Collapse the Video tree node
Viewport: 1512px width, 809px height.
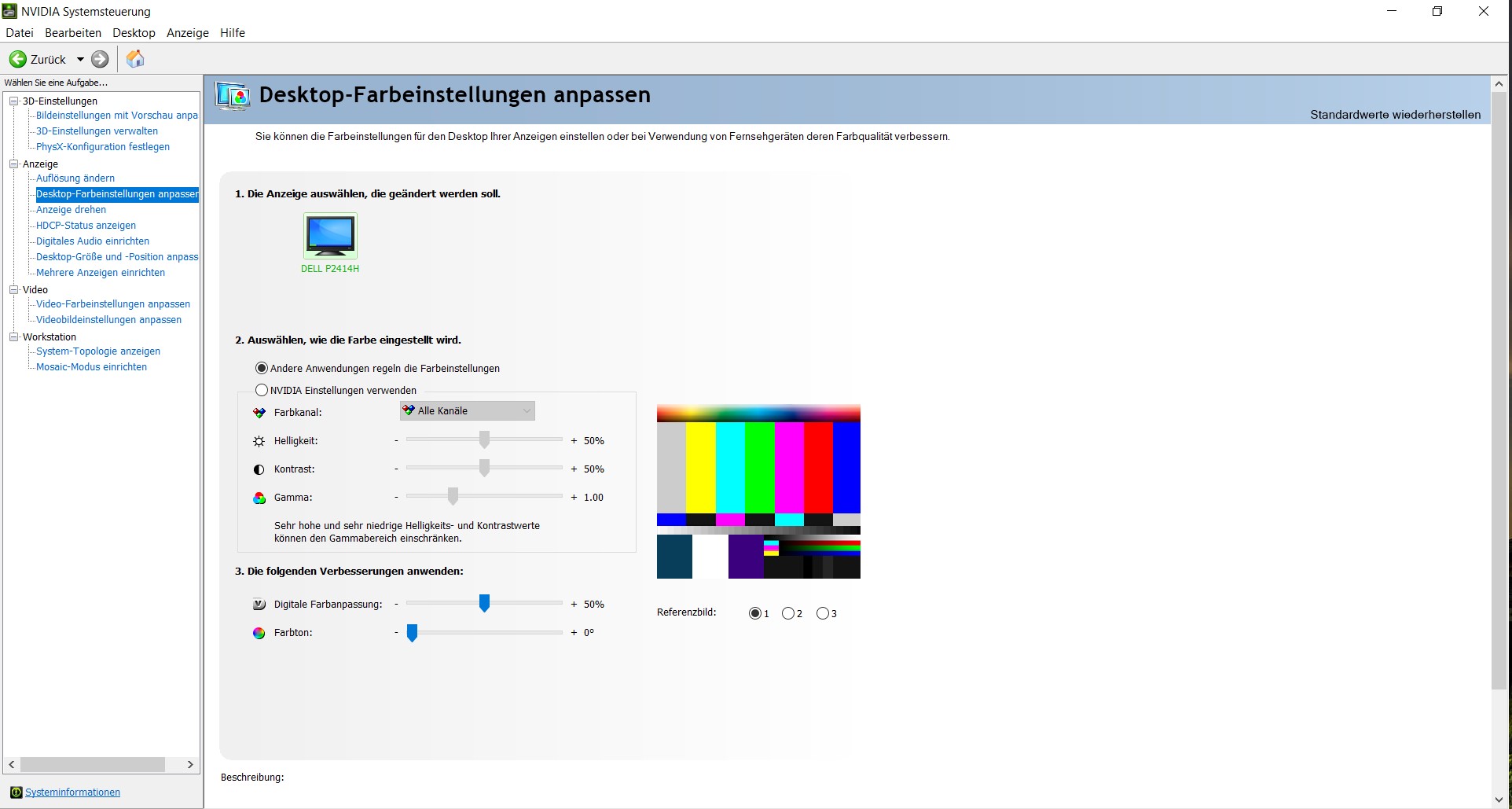click(x=13, y=289)
